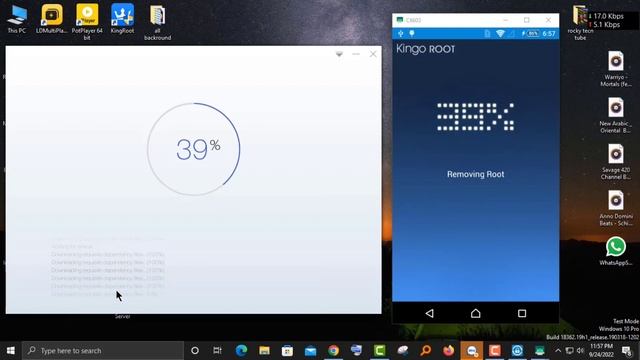
Task: Open the LDMultiPlayer desktop shortcut
Action: (x=52, y=19)
